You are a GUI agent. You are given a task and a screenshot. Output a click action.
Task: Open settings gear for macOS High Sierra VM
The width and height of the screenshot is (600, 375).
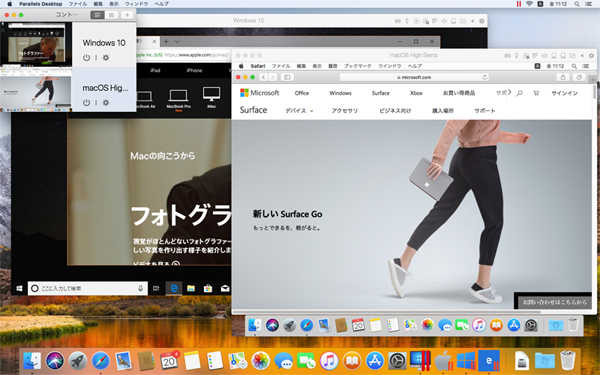coord(106,103)
